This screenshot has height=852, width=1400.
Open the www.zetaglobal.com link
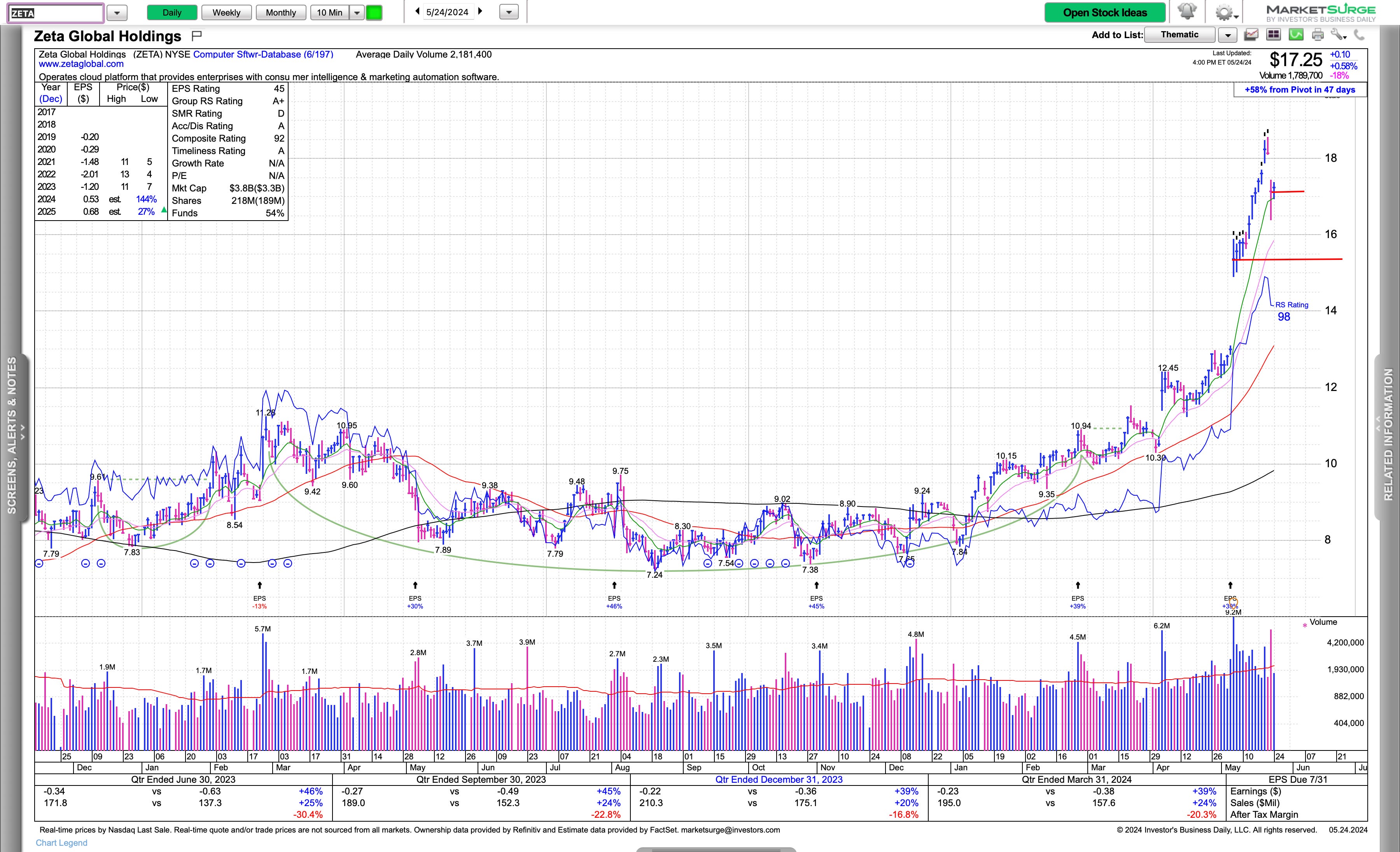click(x=81, y=64)
